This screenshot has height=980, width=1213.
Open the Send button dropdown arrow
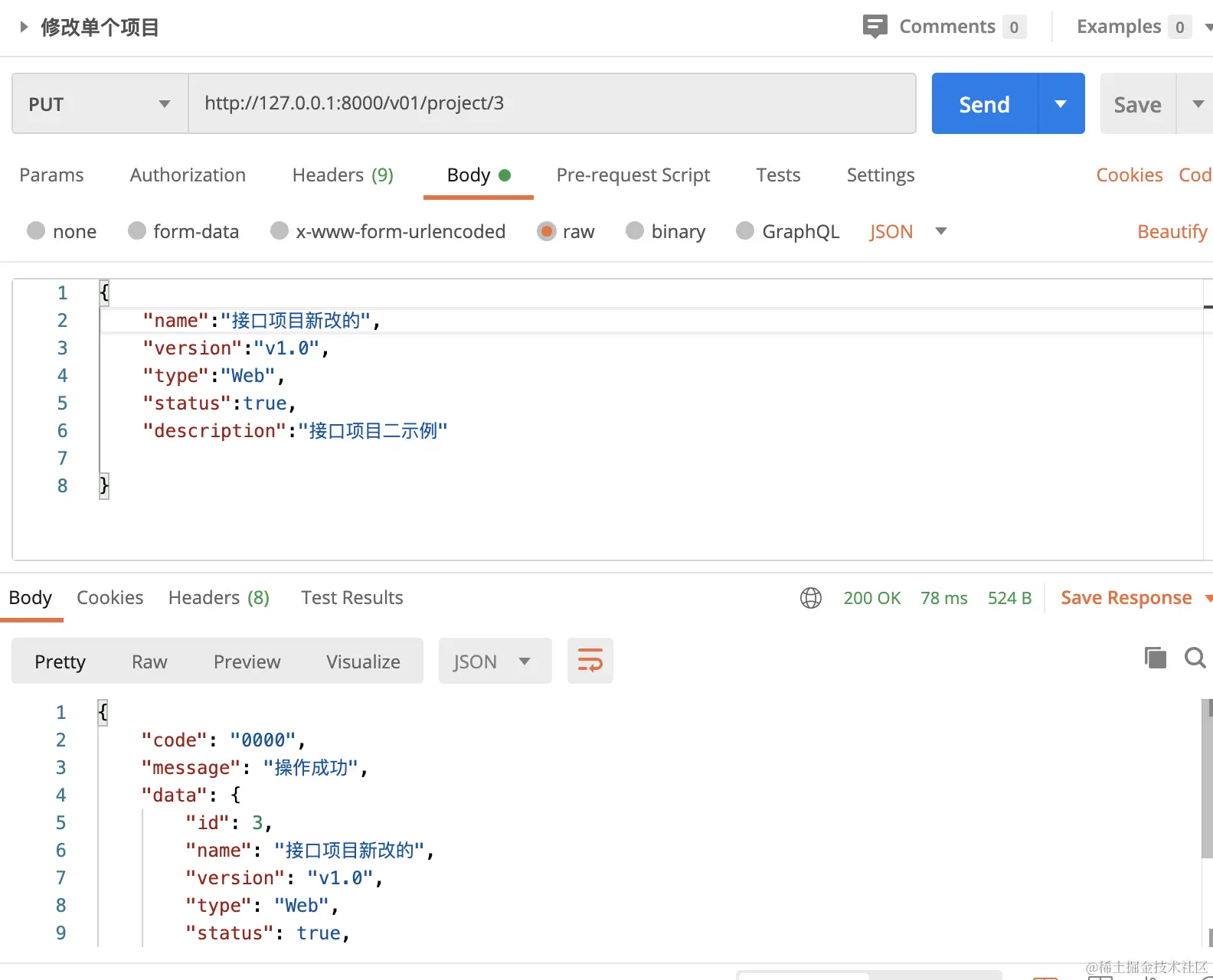click(x=1061, y=104)
